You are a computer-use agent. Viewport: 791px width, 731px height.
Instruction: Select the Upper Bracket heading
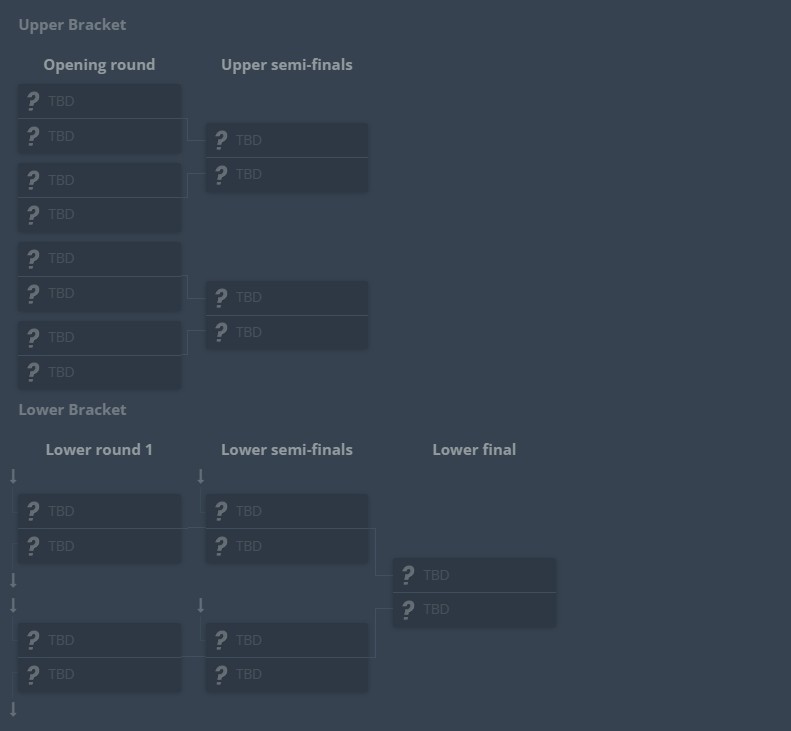coord(72,25)
